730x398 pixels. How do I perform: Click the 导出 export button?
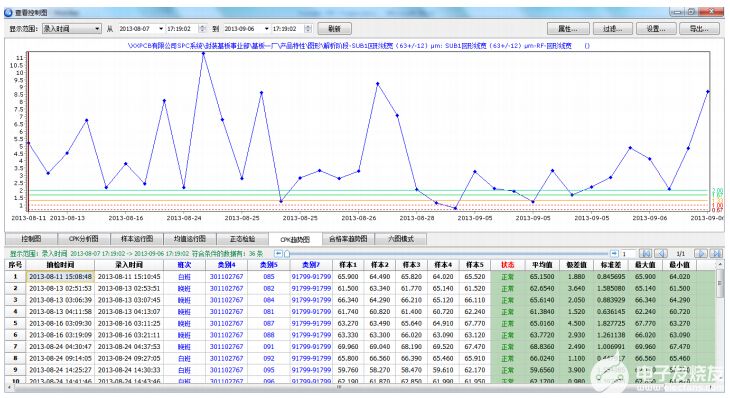pyautogui.click(x=699, y=29)
